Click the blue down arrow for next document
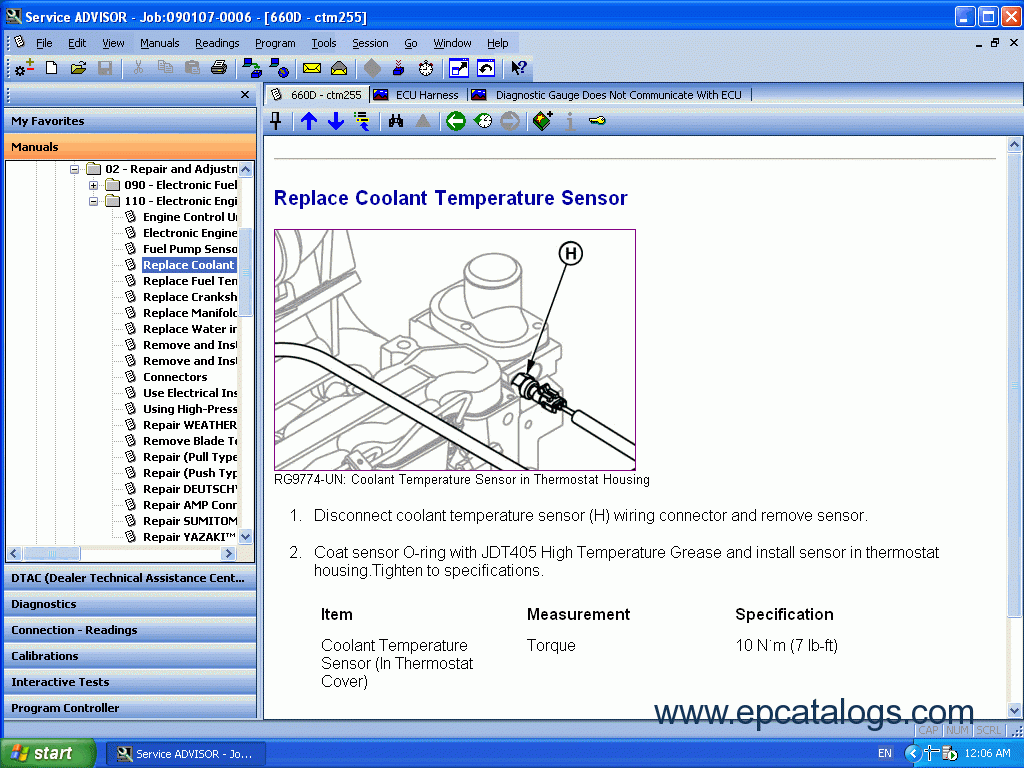The image size is (1024, 768). [336, 121]
